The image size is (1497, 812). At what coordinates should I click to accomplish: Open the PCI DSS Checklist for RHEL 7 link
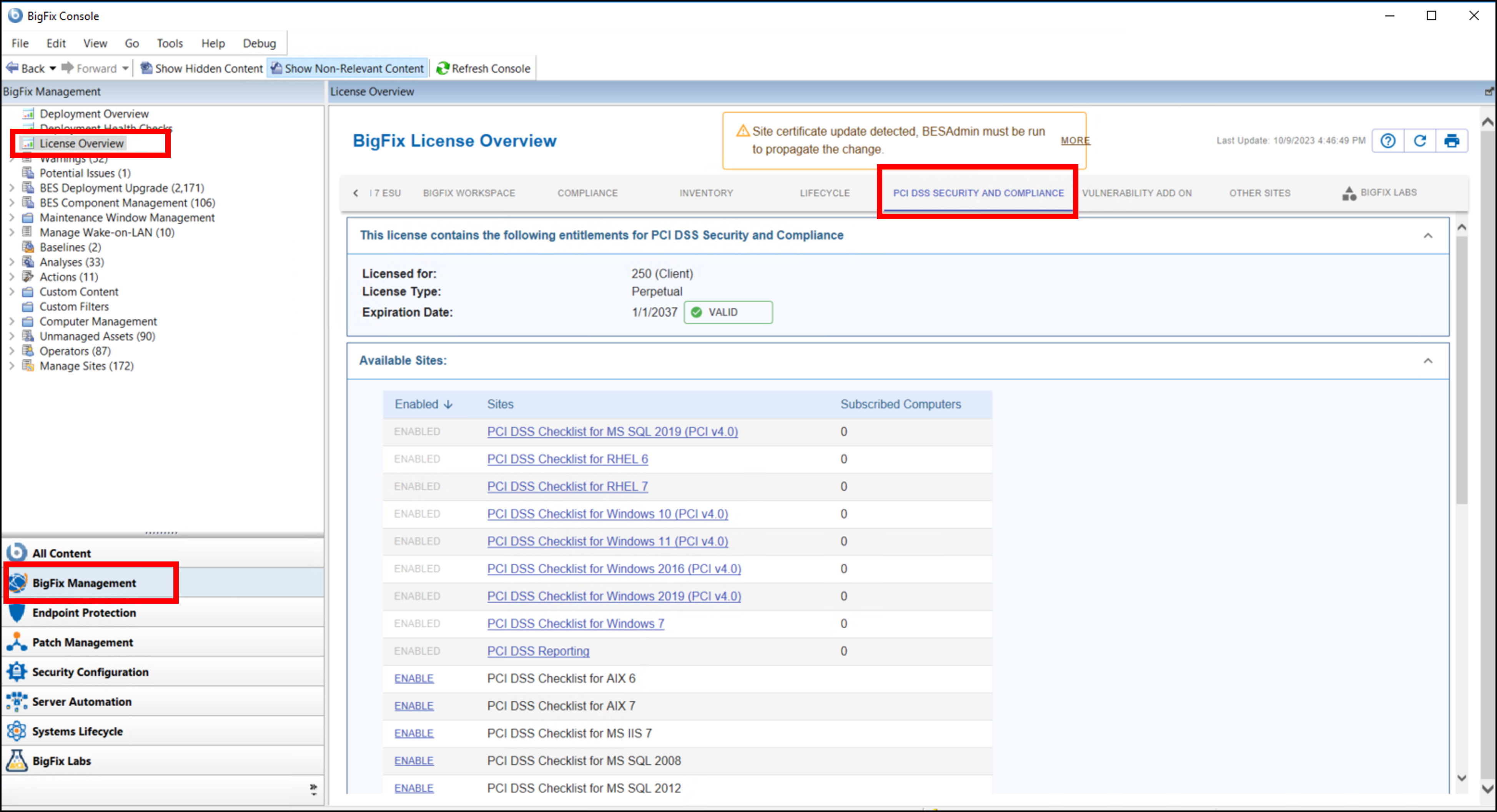click(x=567, y=486)
